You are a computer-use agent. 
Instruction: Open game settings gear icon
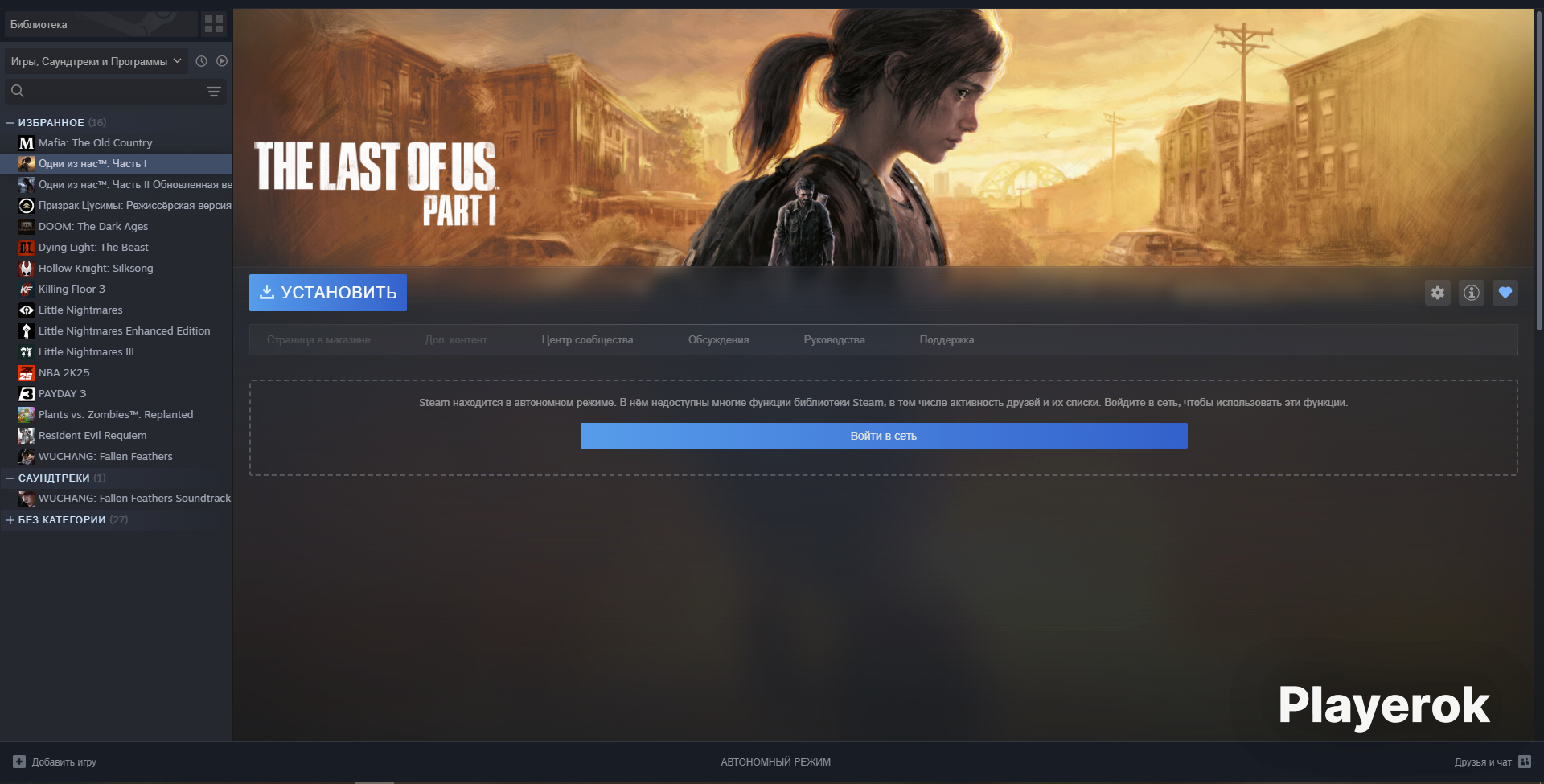(x=1438, y=293)
